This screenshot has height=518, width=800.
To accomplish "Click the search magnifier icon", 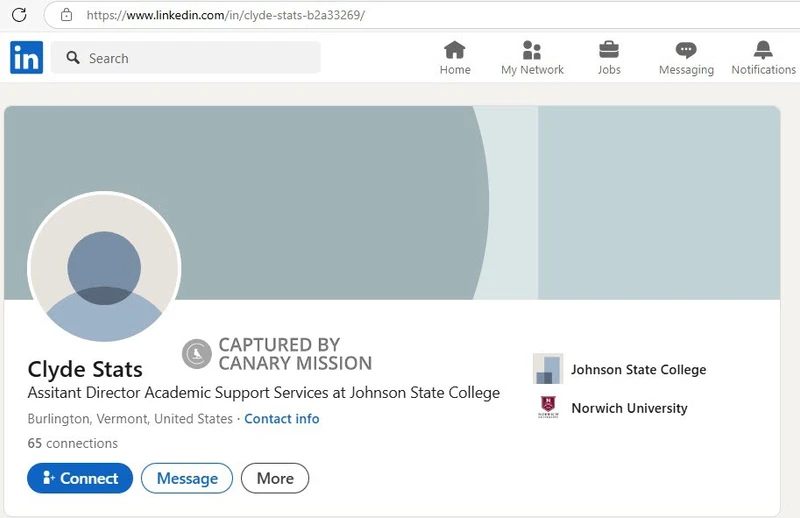I will pyautogui.click(x=73, y=58).
